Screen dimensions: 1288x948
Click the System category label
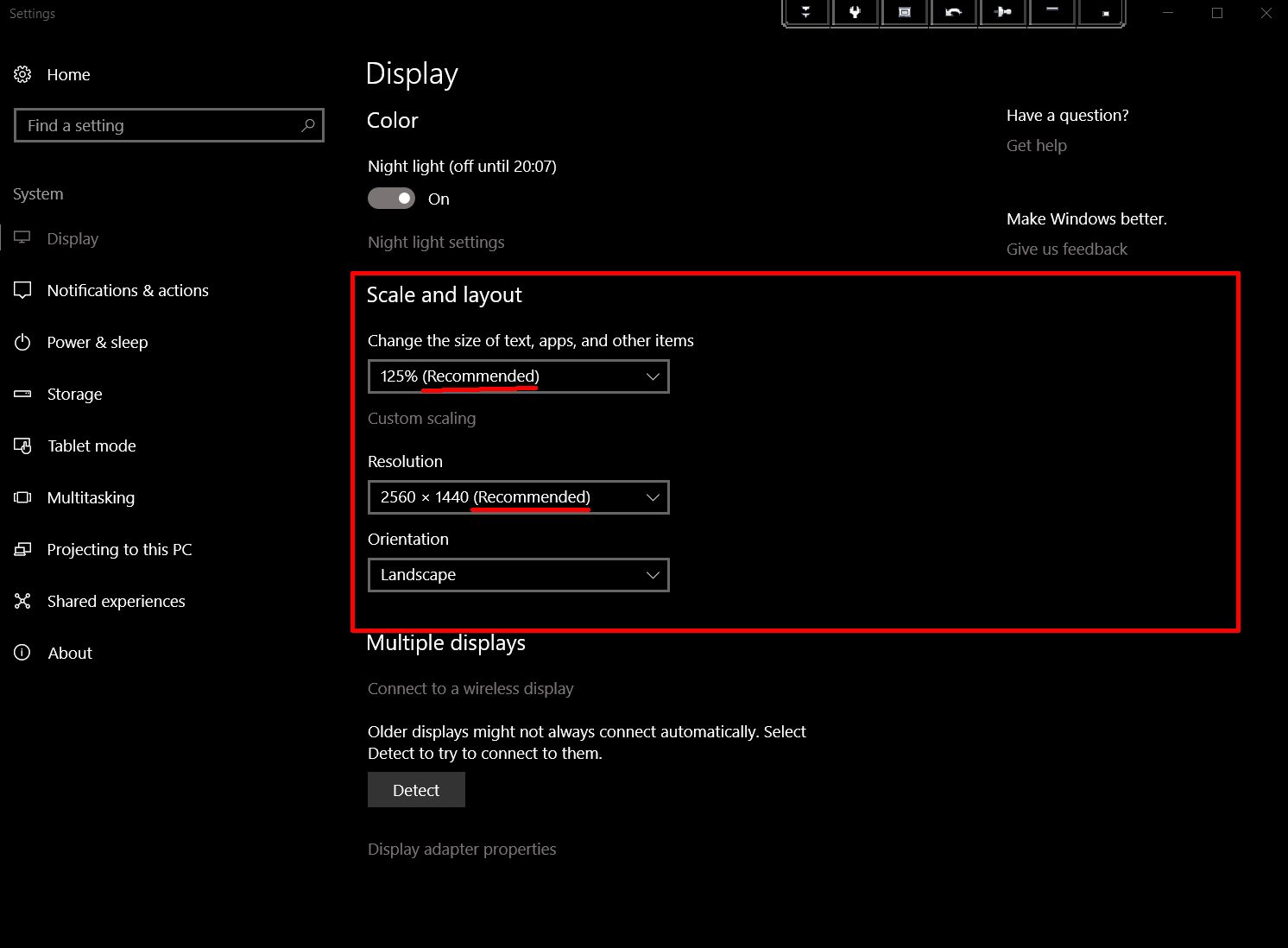38,194
